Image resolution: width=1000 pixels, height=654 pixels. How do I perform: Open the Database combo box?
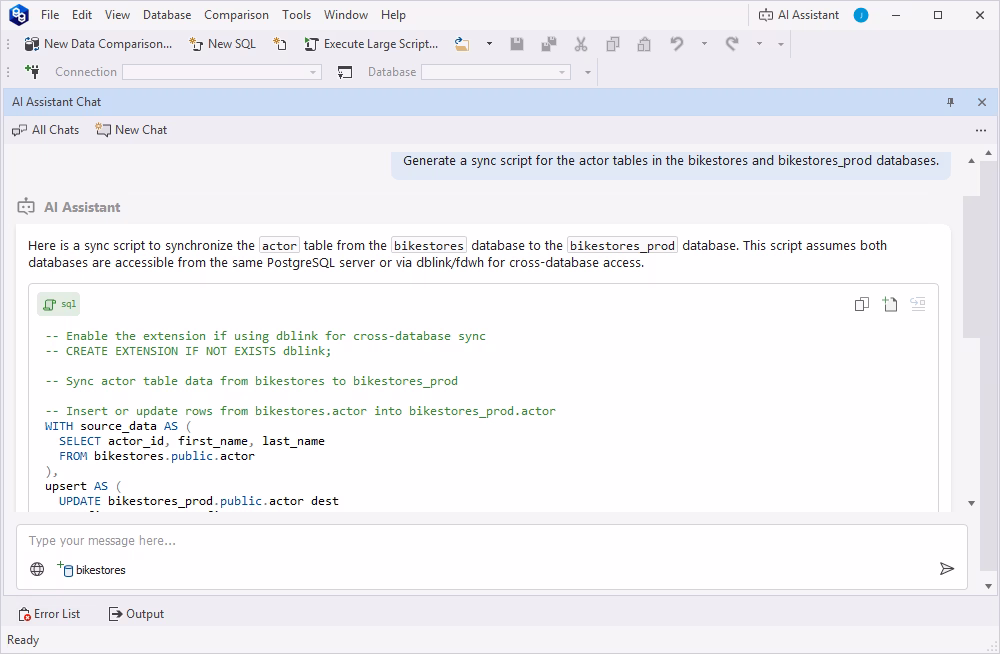[x=496, y=72]
